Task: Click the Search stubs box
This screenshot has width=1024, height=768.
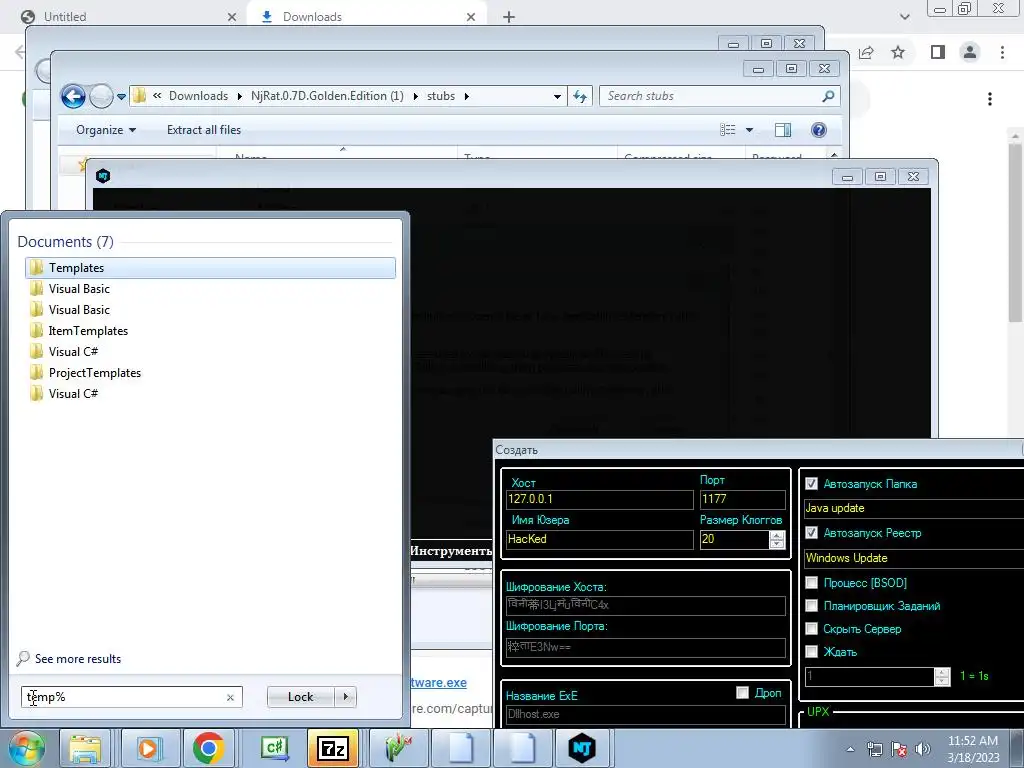Action: [x=712, y=96]
